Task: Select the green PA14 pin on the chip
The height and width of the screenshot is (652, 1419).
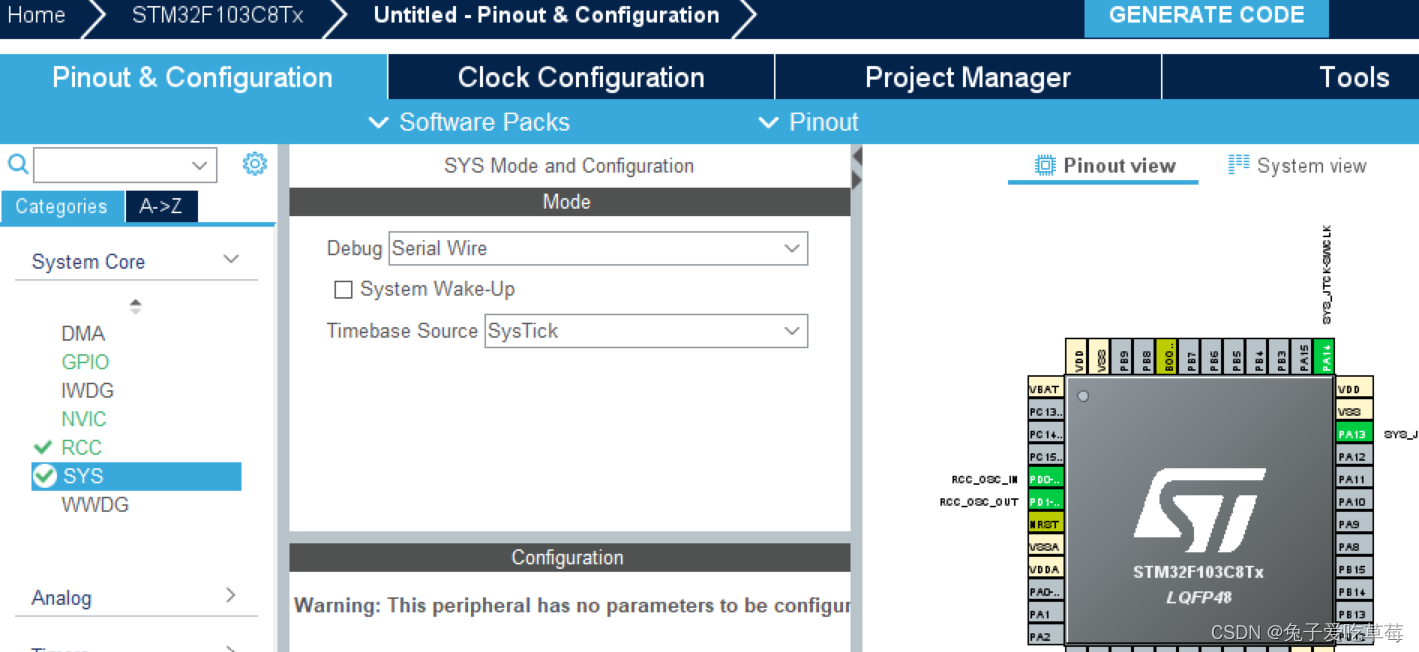Action: click(1324, 356)
